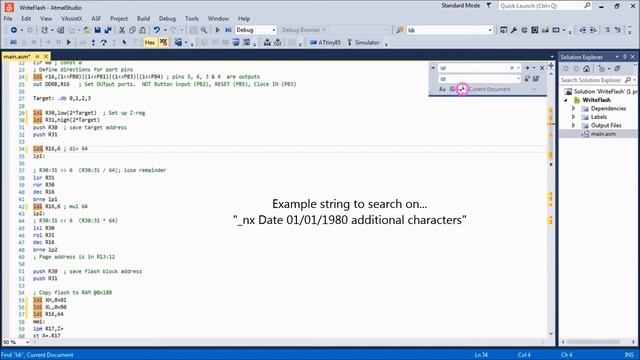Clear the find search text
Viewport: 640px width, 360px height.
(x=512, y=68)
